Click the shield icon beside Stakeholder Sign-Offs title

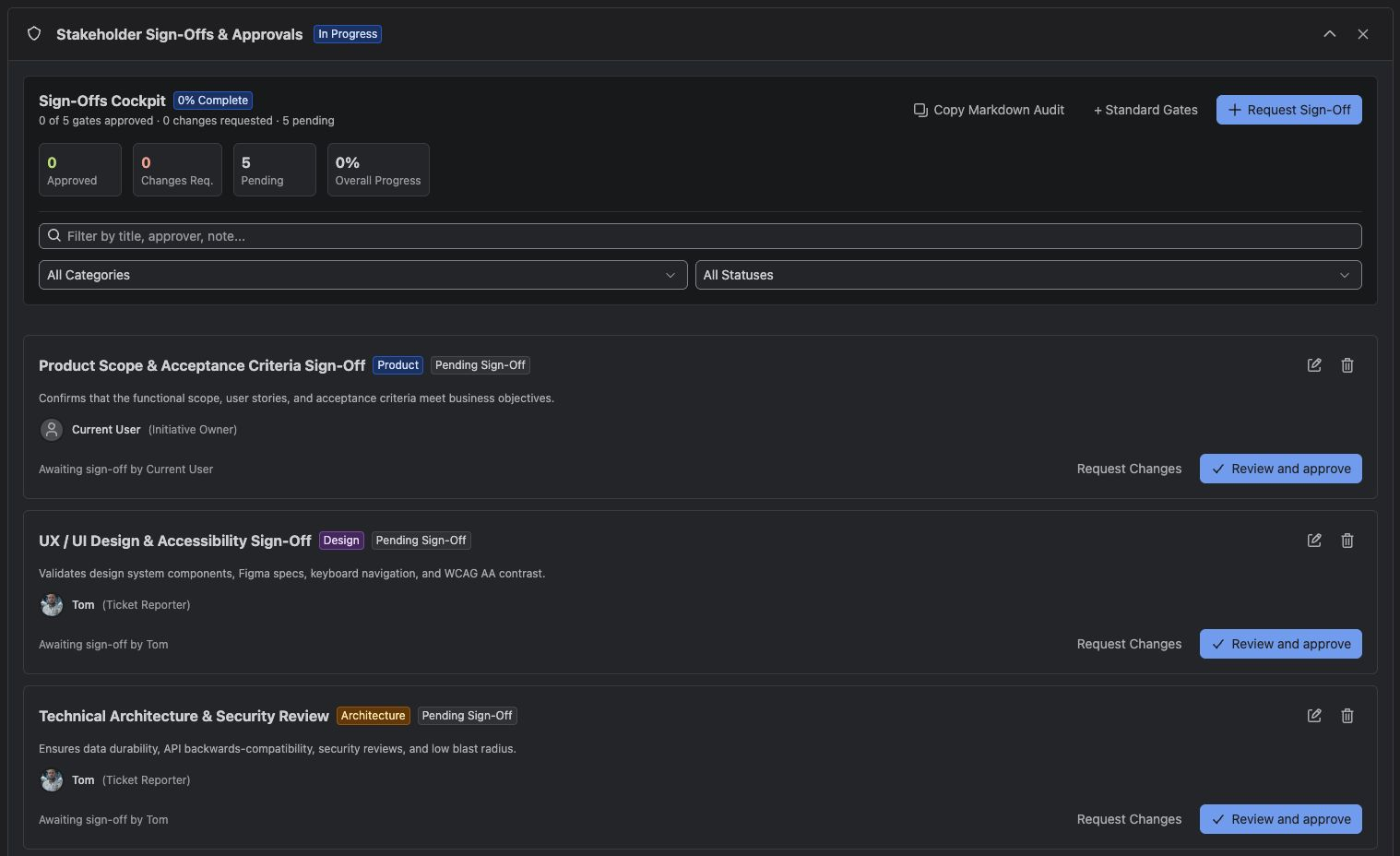[34, 34]
